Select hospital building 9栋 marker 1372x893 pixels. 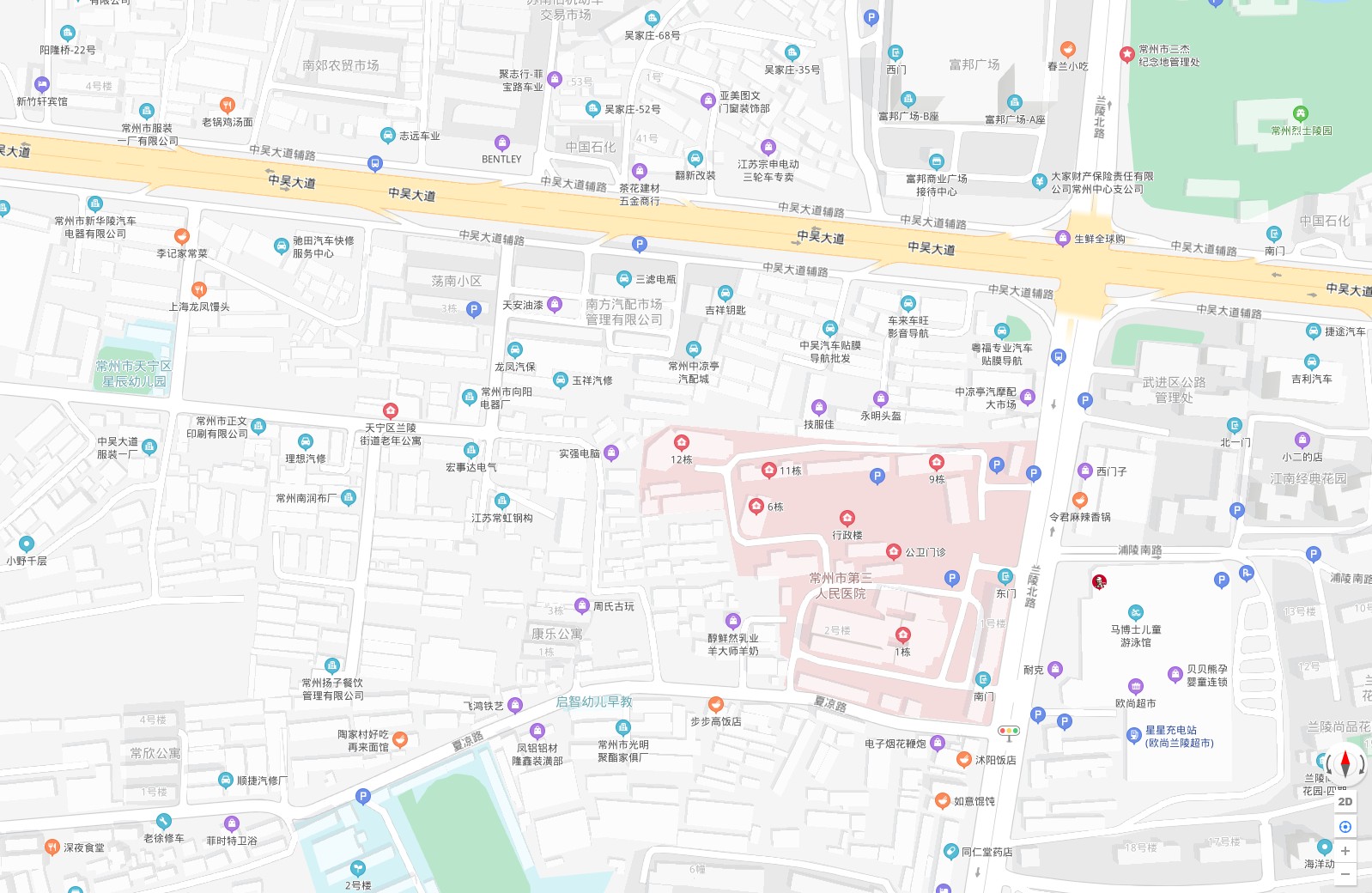[x=937, y=463]
